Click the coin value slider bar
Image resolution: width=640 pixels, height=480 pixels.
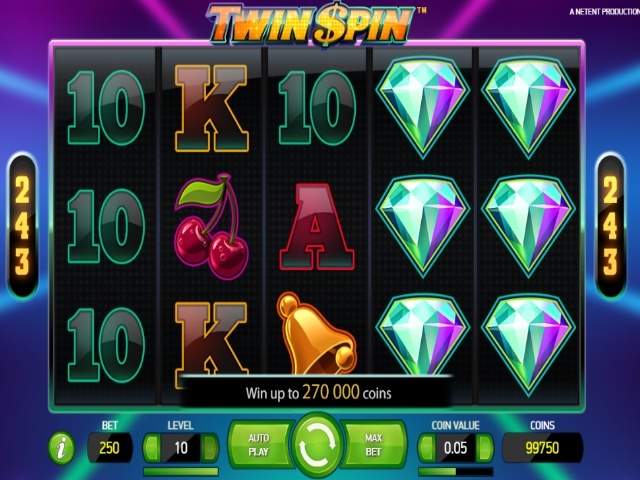tap(456, 472)
